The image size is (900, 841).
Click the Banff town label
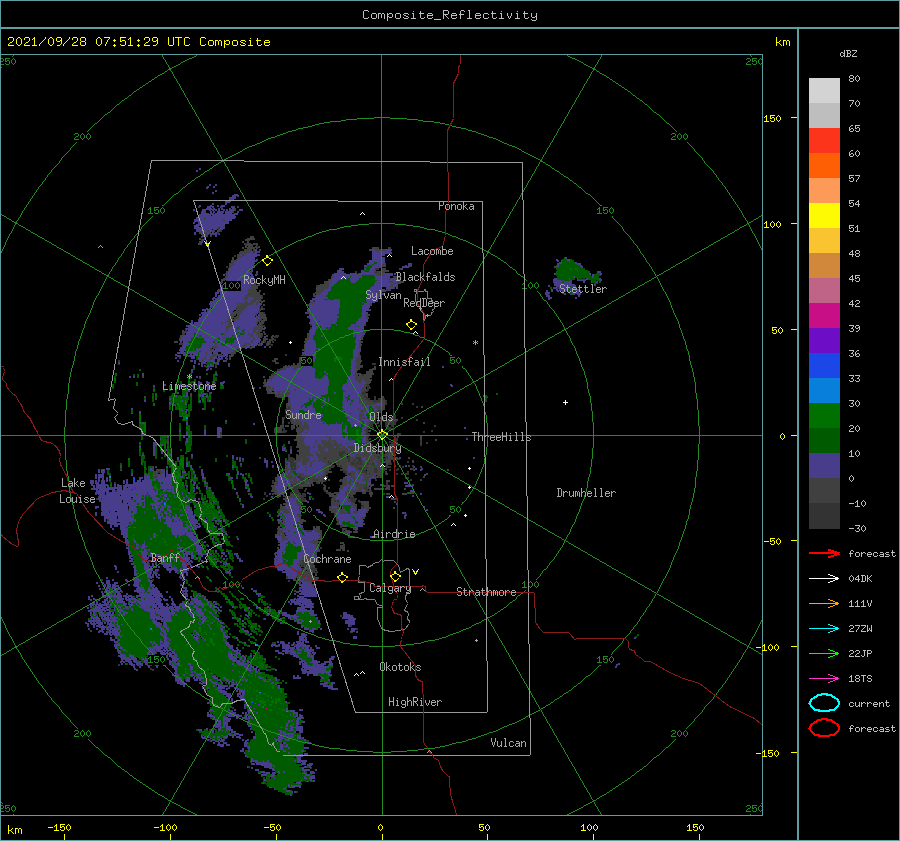click(165, 558)
